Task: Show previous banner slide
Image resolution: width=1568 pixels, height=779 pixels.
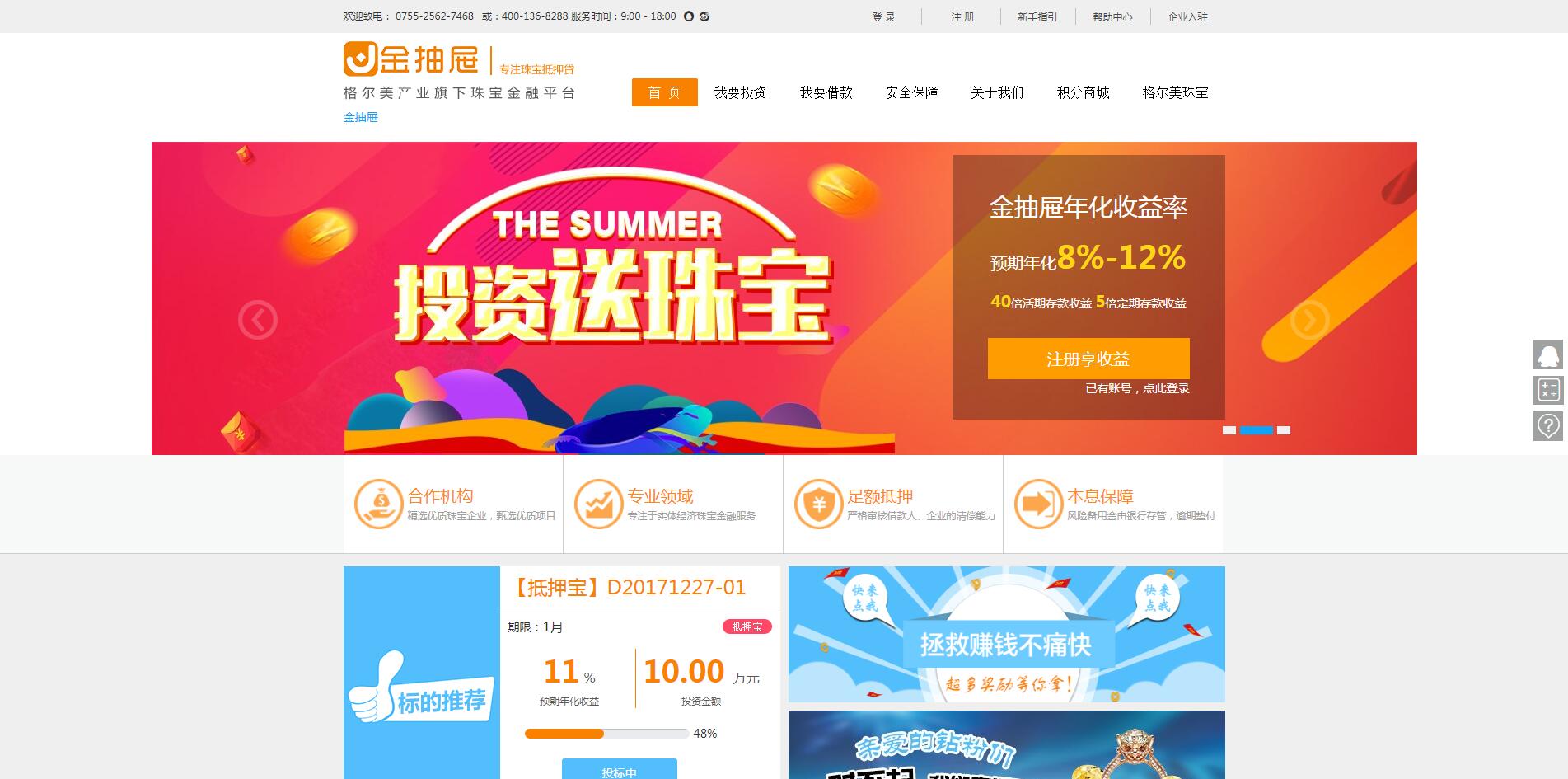Action: tap(258, 320)
